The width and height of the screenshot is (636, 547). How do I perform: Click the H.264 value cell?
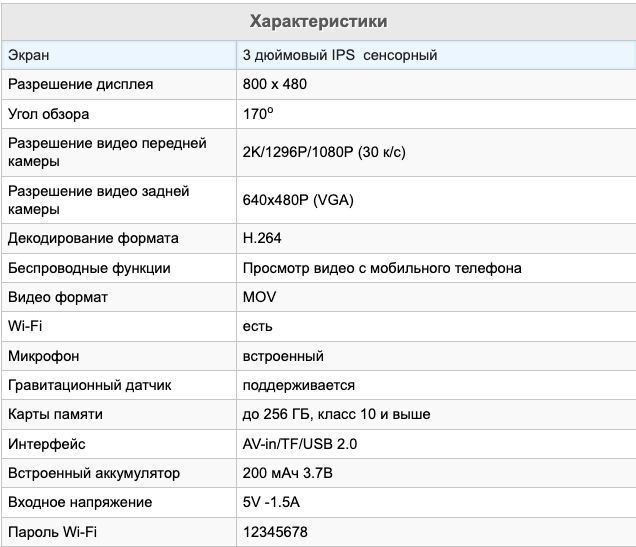(262, 238)
